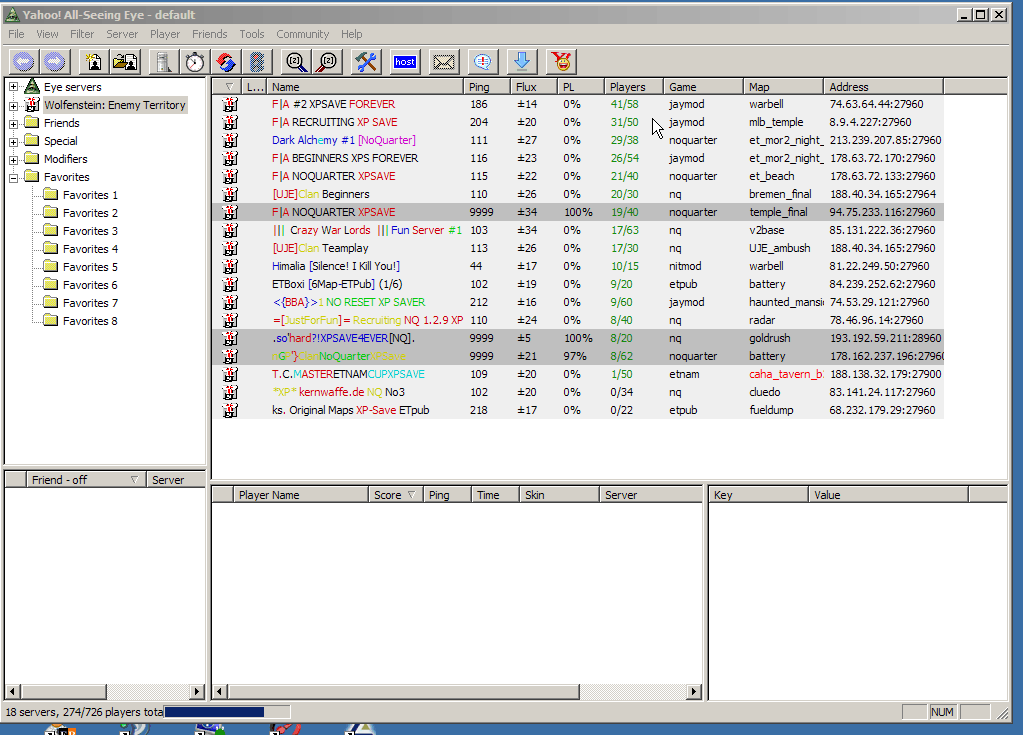1023x735 pixels.
Task: Click the blue host button
Action: pos(405,62)
